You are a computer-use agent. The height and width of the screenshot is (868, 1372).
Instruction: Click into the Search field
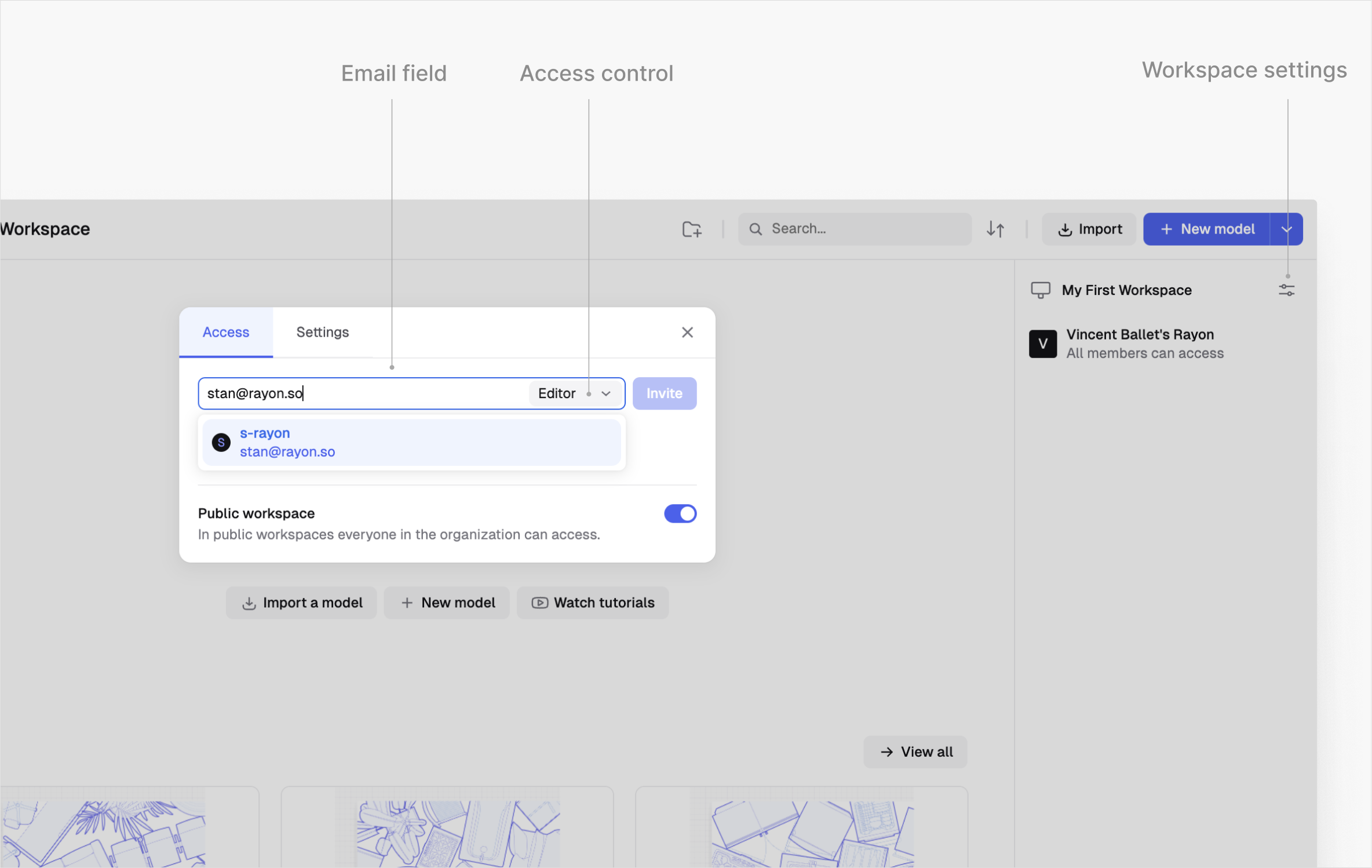pyautogui.click(x=863, y=229)
